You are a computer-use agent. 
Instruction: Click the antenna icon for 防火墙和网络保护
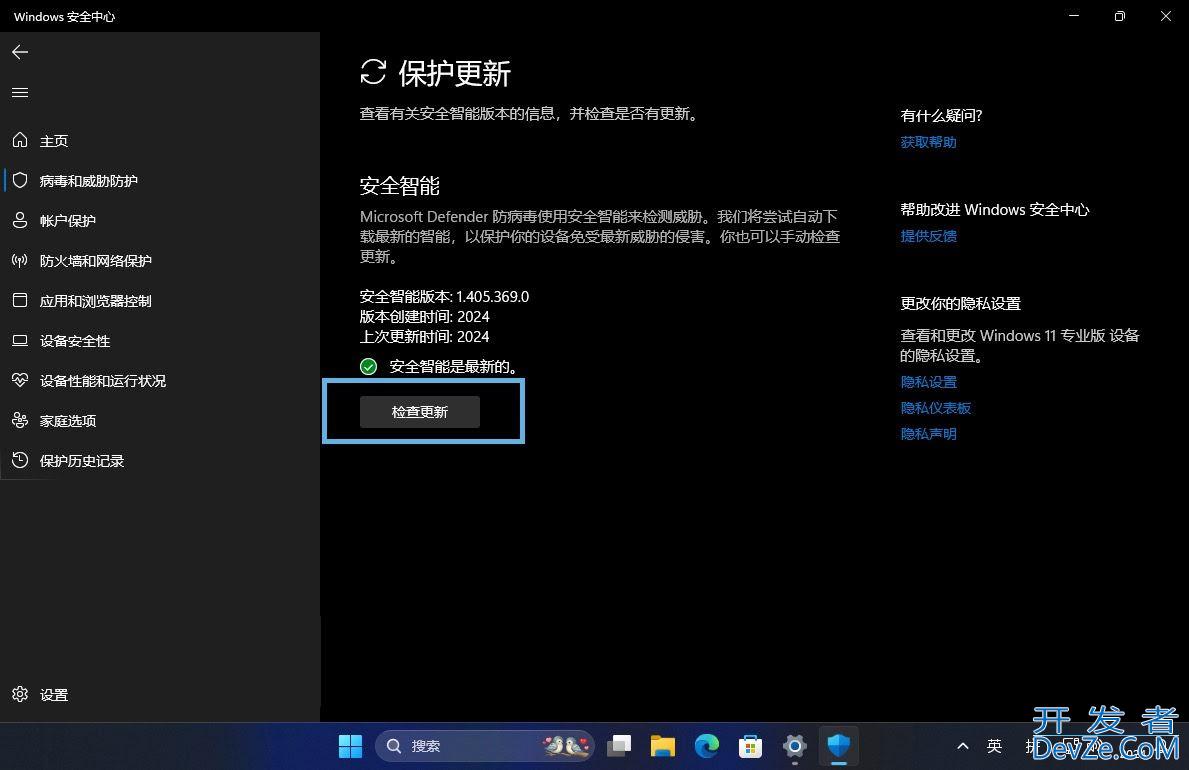20,260
